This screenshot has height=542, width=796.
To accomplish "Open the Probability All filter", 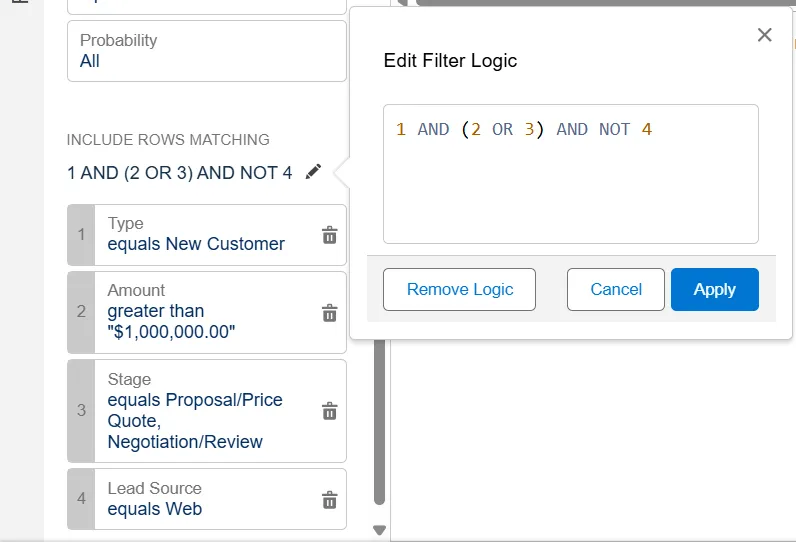I will (207, 51).
